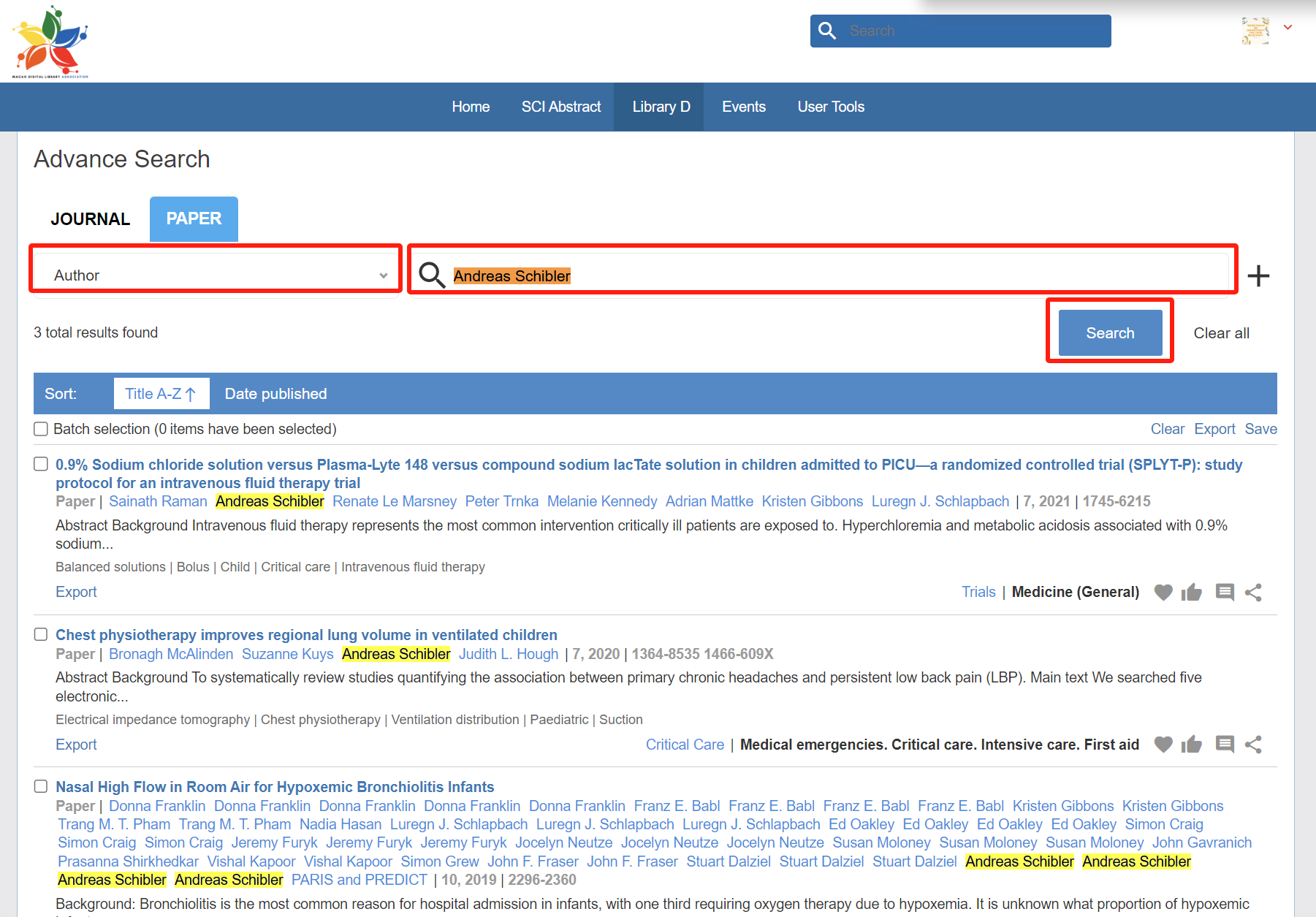Open the SCI Abstract menu item
The image size is (1316, 917).
pyautogui.click(x=560, y=107)
